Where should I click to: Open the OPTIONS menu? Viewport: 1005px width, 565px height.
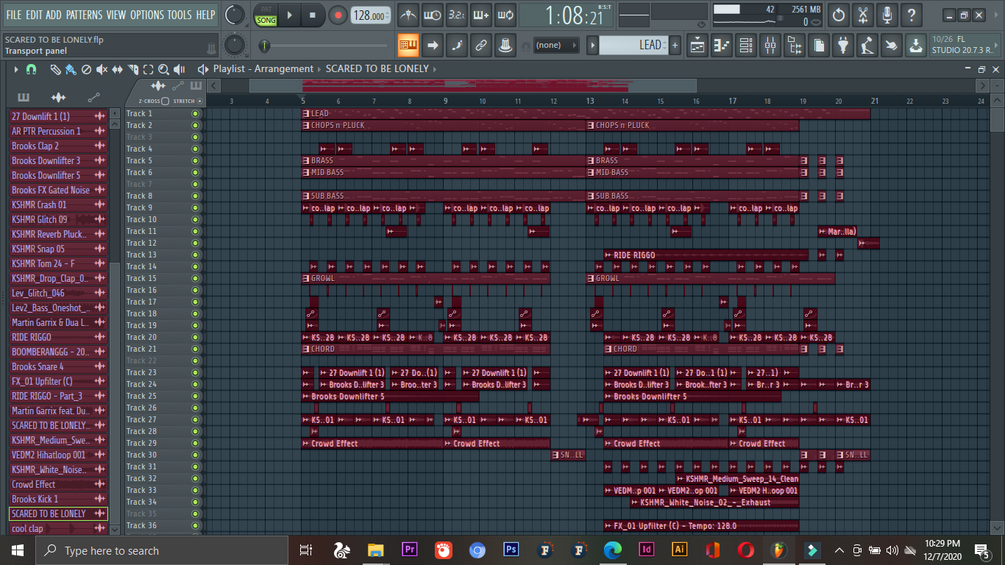pyautogui.click(x=147, y=15)
